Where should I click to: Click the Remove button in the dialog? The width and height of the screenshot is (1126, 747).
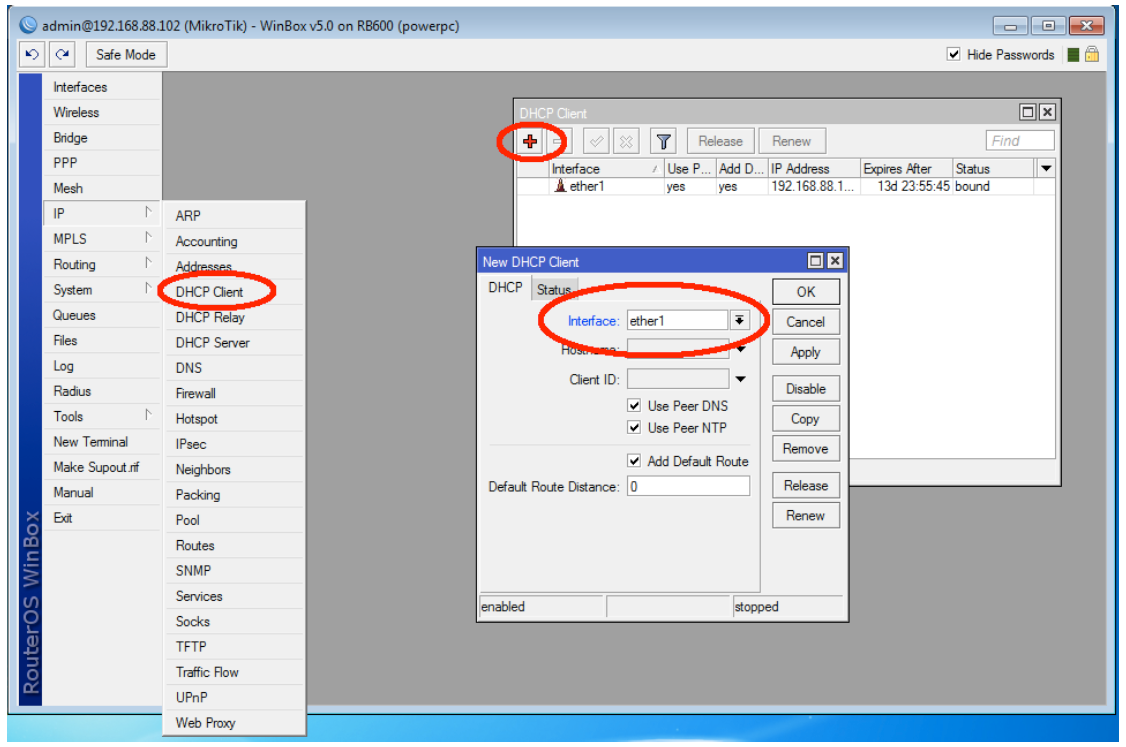(x=806, y=449)
